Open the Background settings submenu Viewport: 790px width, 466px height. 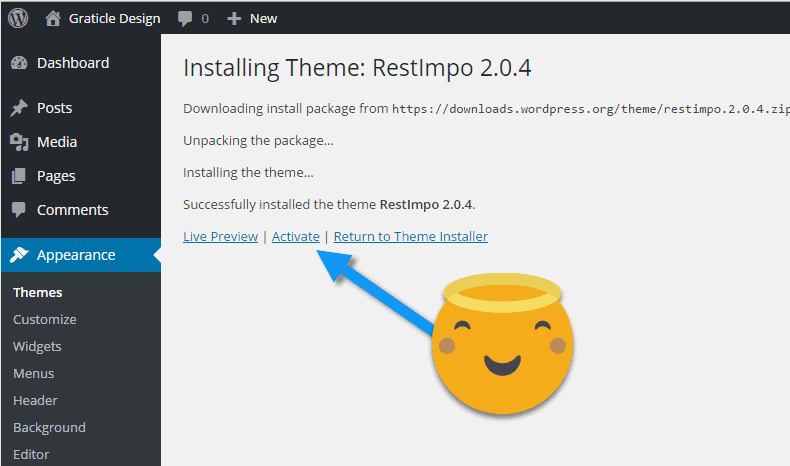click(49, 428)
